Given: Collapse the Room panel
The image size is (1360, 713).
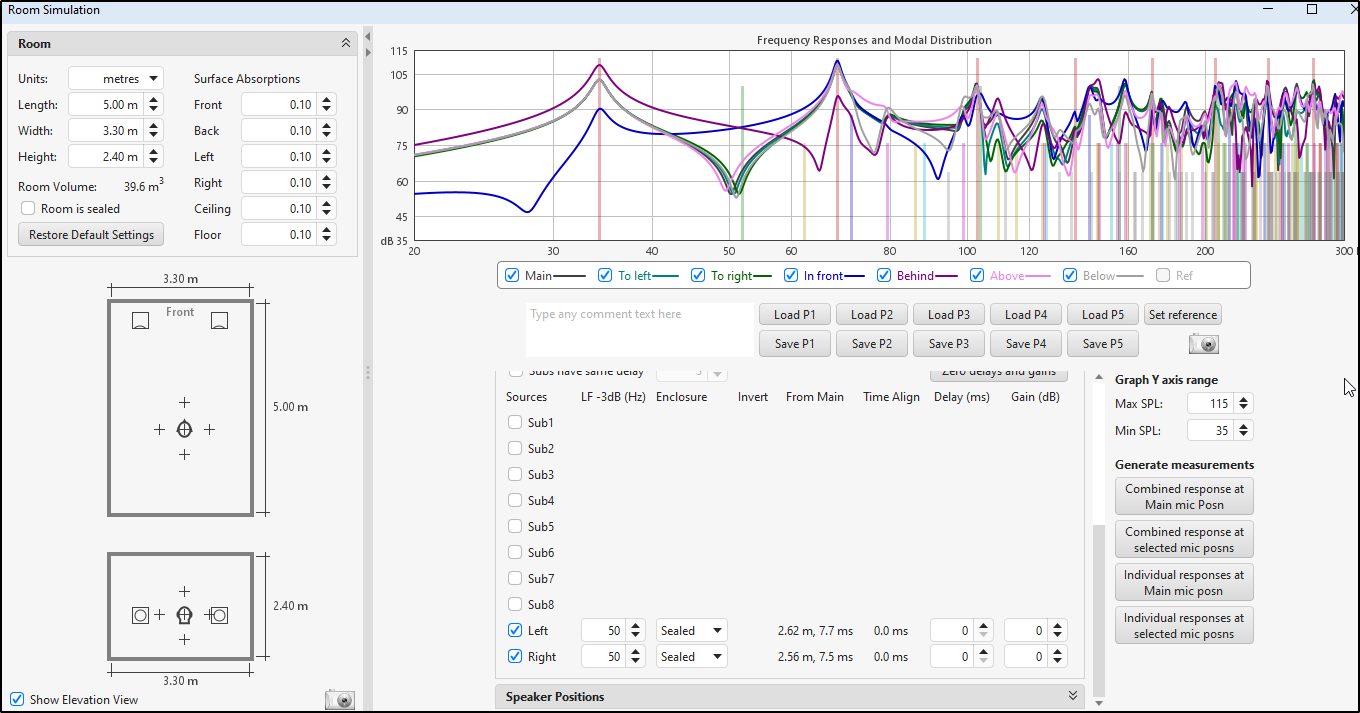Looking at the screenshot, I should click(x=345, y=44).
